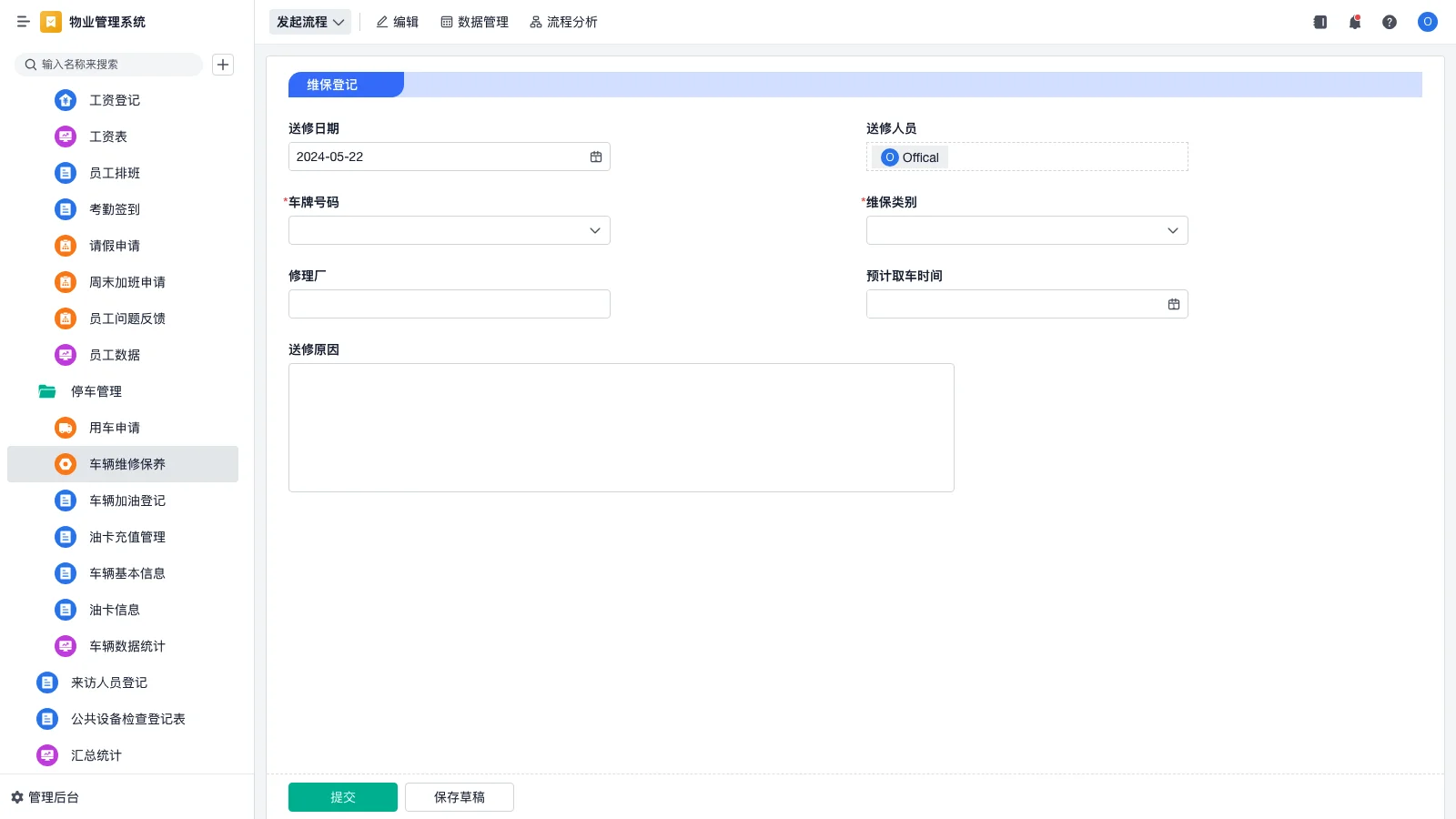Click the 编辑 edit pencil icon

pyautogui.click(x=398, y=22)
